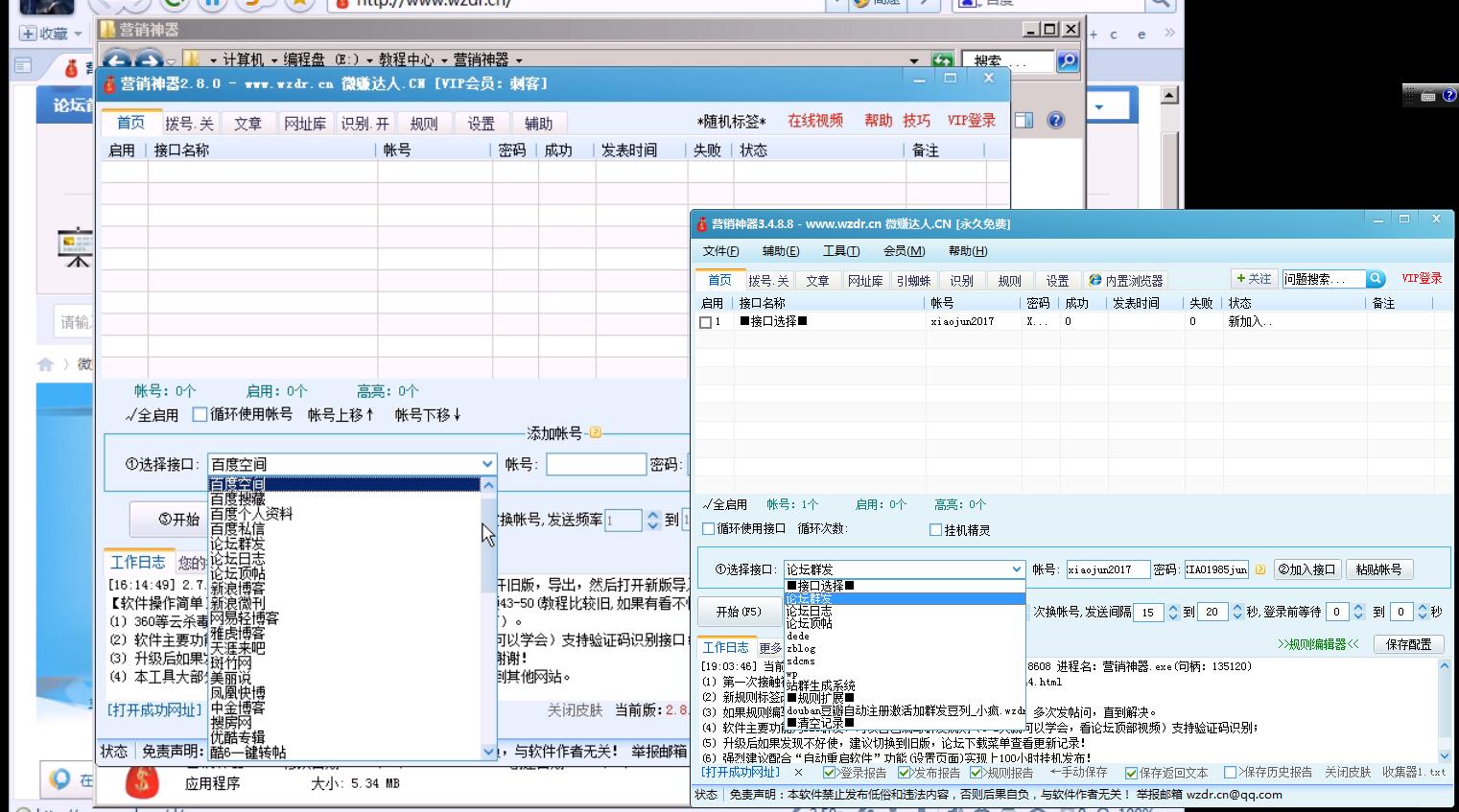The width and height of the screenshot is (1459, 812).
Task: Switch to the 引蜘蛛 tab
Action: click(x=913, y=281)
